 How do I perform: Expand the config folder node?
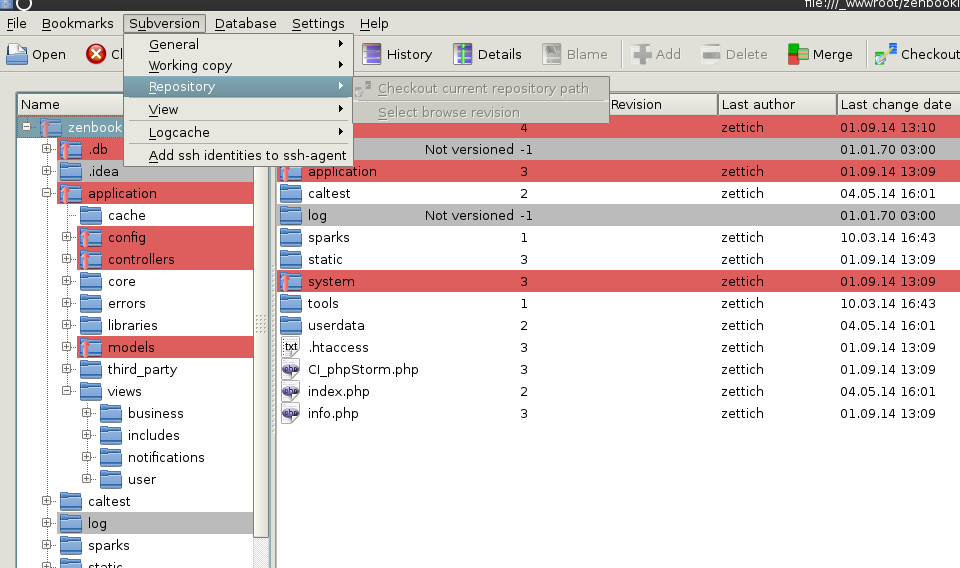coord(67,237)
